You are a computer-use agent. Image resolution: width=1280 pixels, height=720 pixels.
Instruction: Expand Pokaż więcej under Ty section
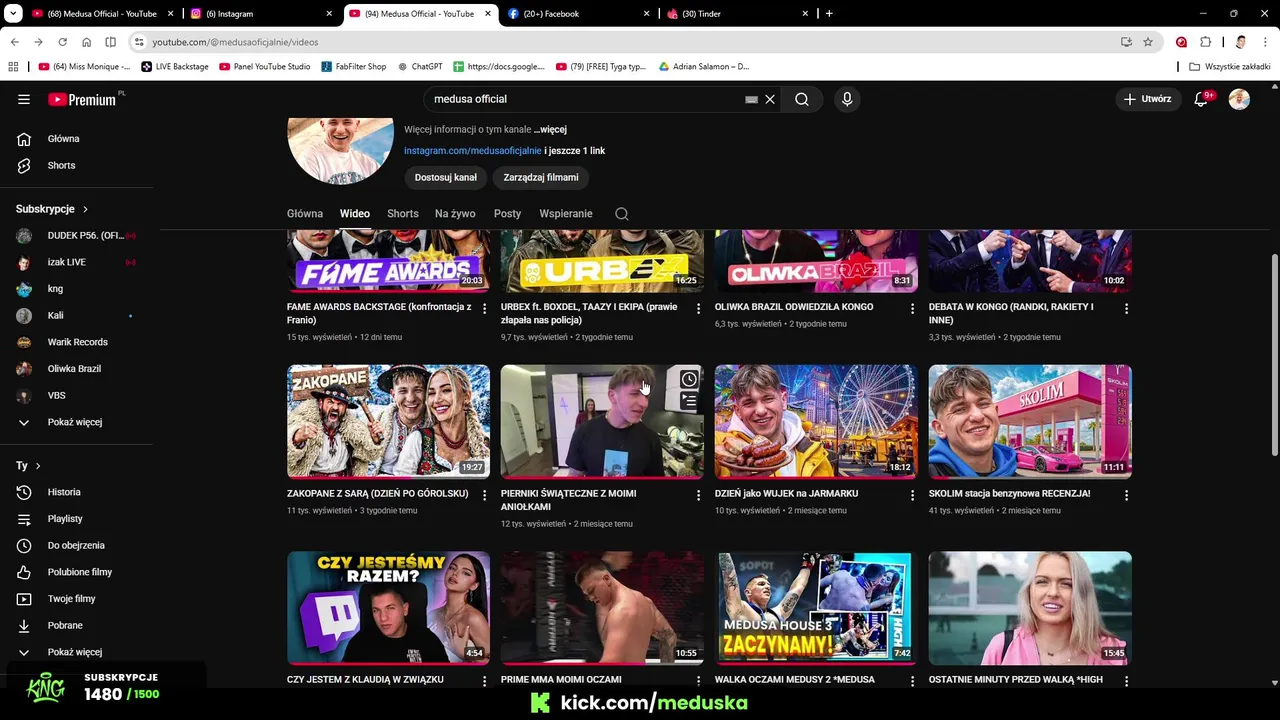77,652
